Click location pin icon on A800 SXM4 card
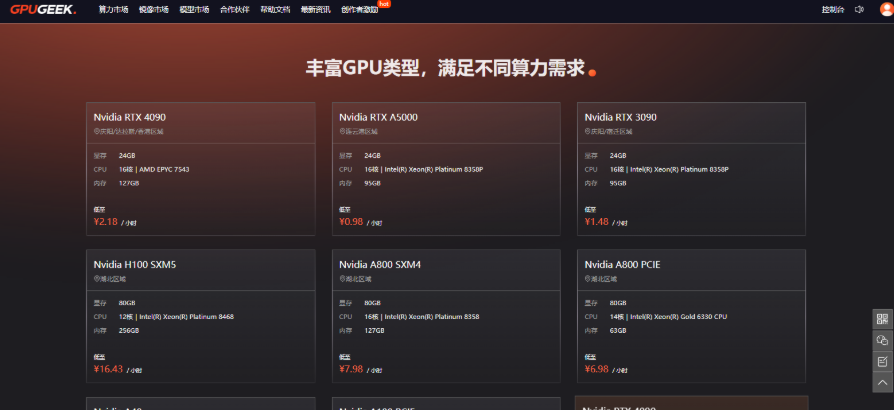Viewport: 894px width, 410px height. (342, 279)
